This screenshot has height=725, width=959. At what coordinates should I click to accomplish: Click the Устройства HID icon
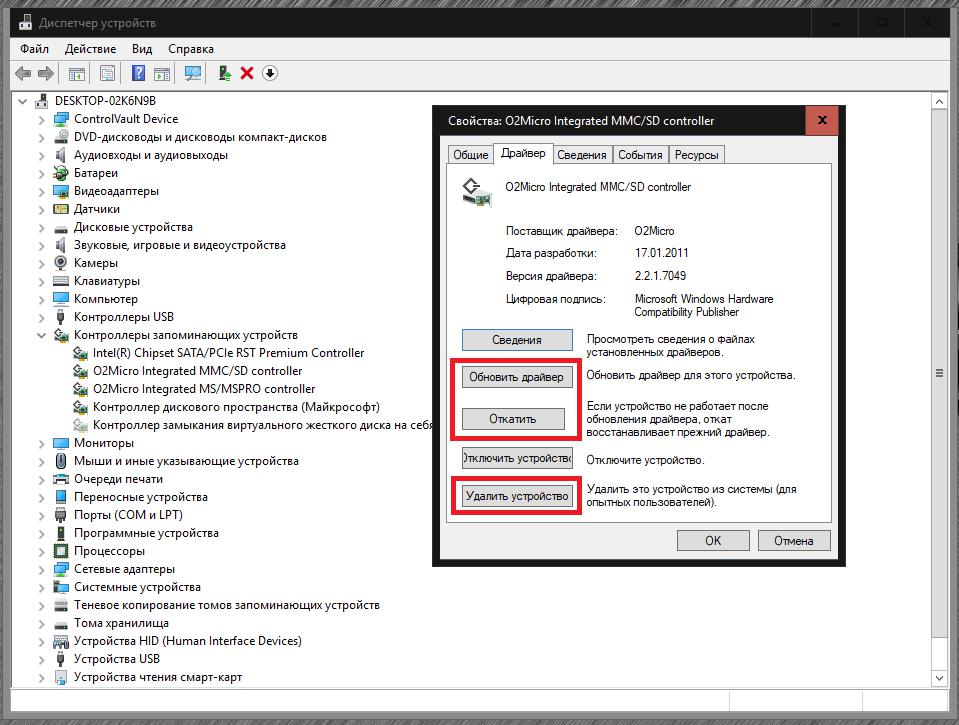click(61, 641)
